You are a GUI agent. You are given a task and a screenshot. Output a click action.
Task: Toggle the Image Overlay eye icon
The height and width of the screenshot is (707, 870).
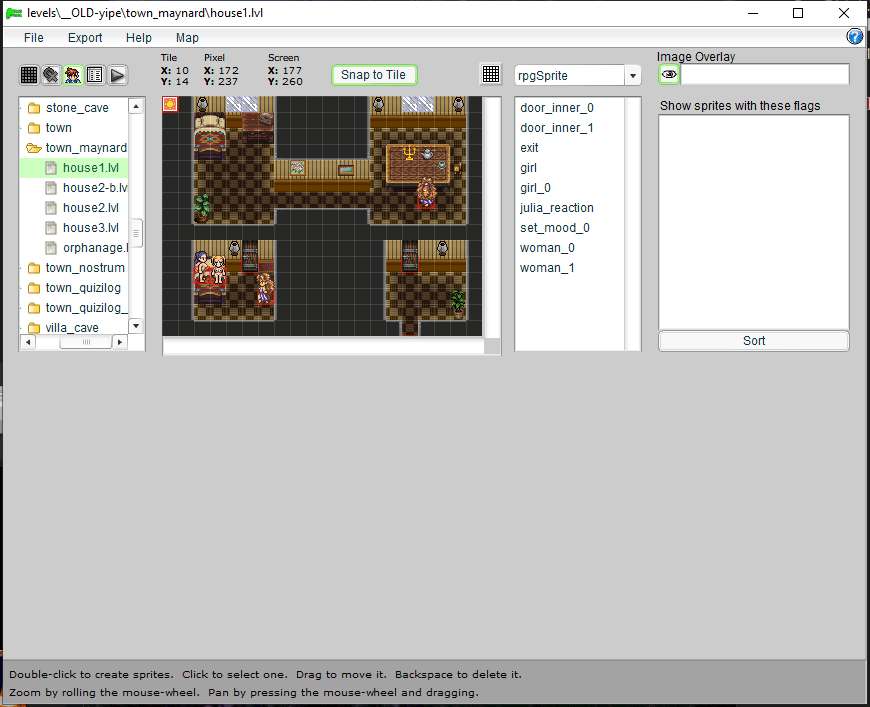pos(669,75)
